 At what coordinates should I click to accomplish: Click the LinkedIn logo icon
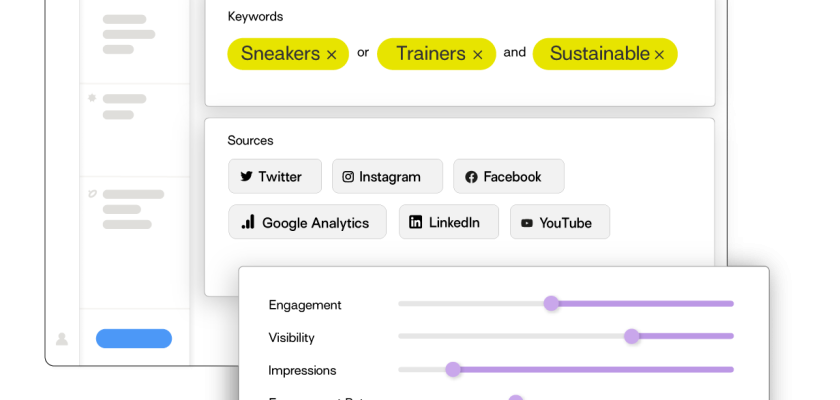[x=416, y=222]
